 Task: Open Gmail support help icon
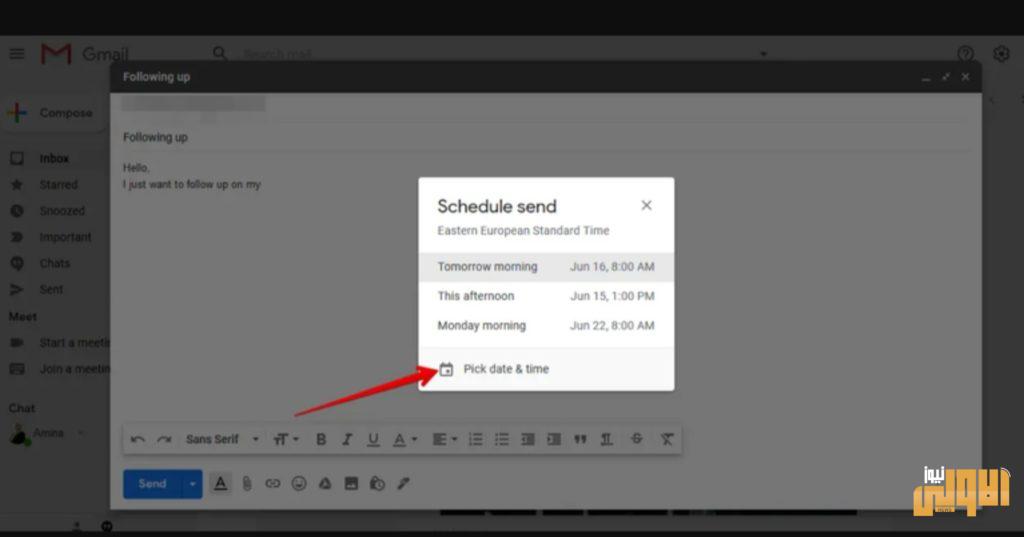(966, 54)
